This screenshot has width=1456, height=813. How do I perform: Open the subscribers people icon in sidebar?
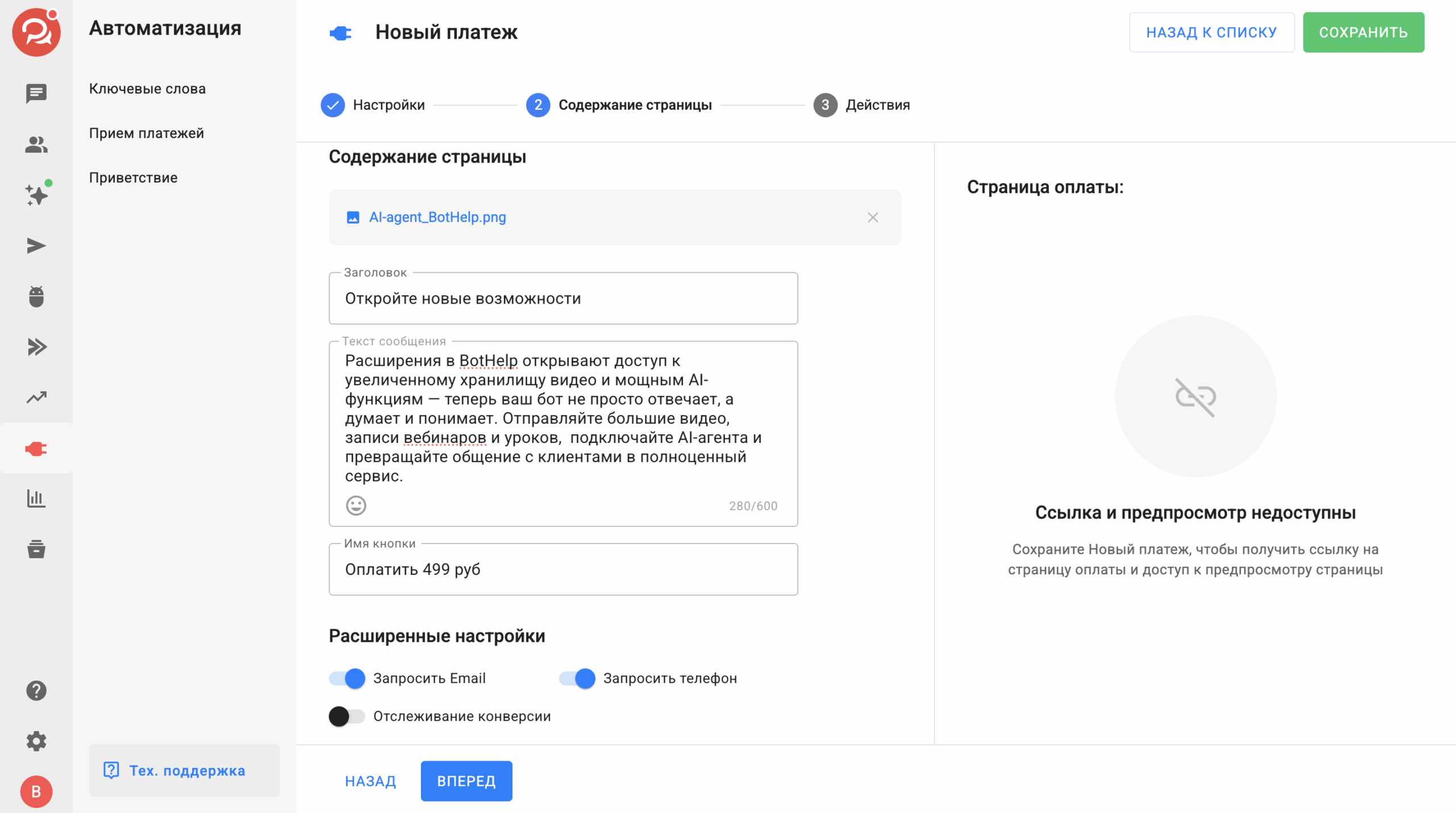pos(36,144)
